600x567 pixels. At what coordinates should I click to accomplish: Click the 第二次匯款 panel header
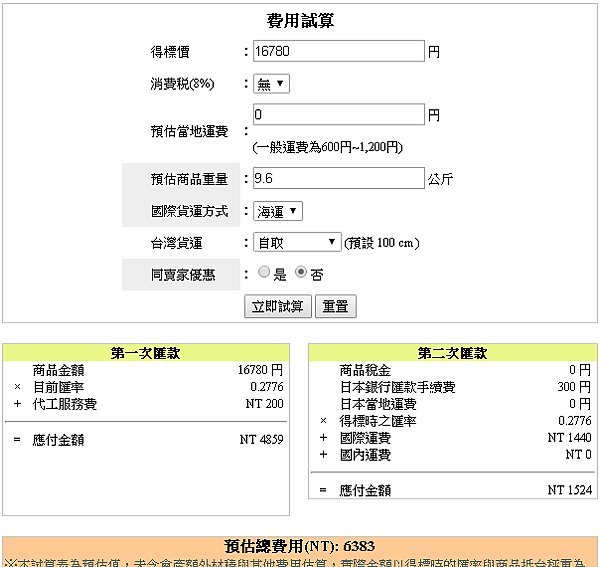tap(453, 353)
